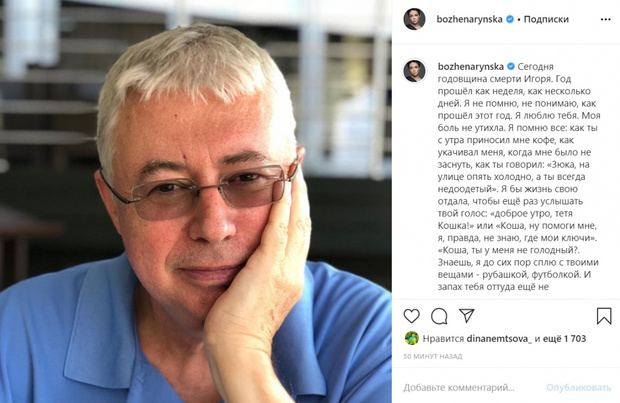View the 'и ещё 1 703' likes list
Viewport: 620px width, 403px height.
(x=561, y=339)
